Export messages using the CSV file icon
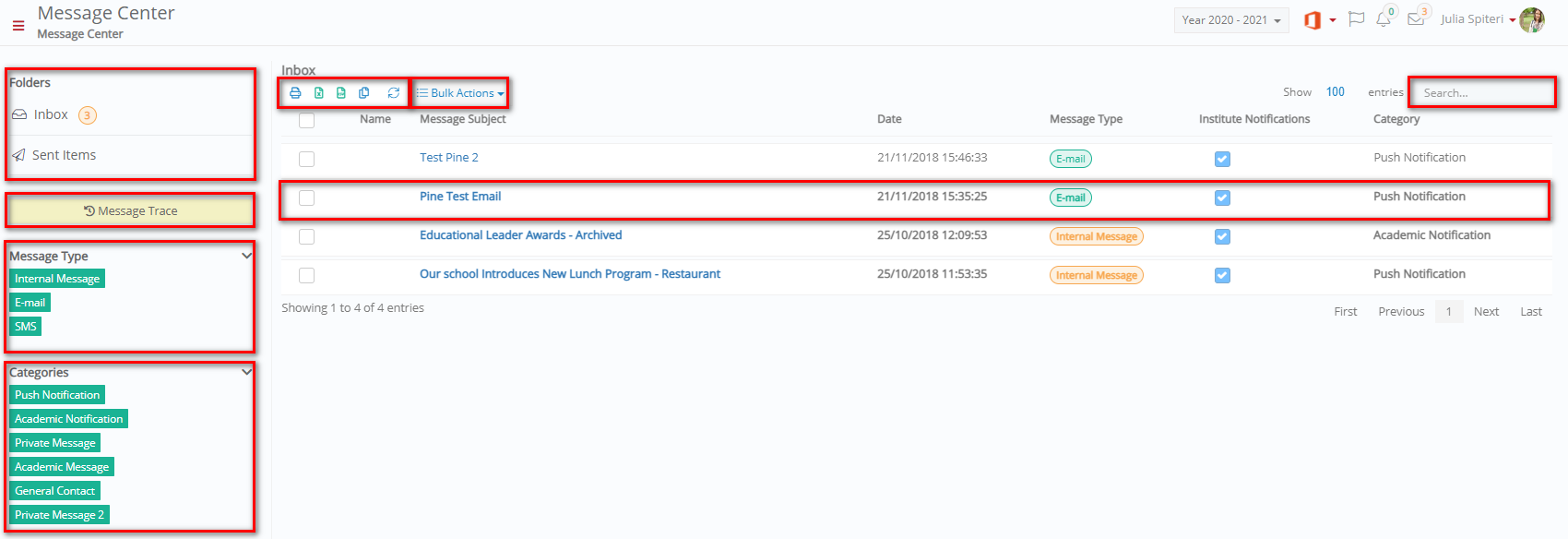 (341, 93)
